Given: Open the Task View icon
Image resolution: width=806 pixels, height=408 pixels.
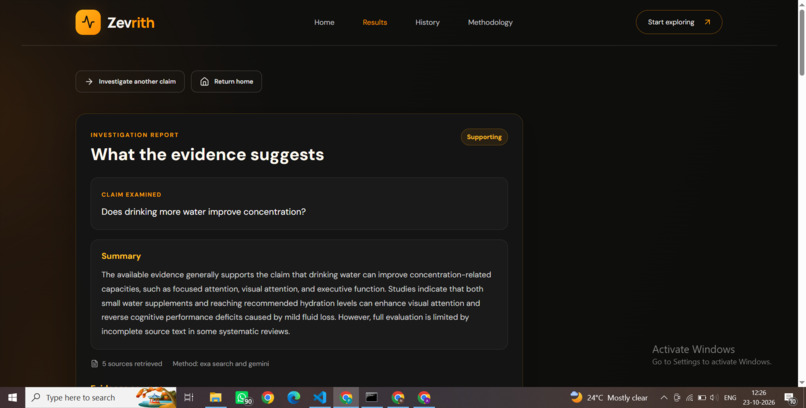Looking at the screenshot, I should click(189, 397).
